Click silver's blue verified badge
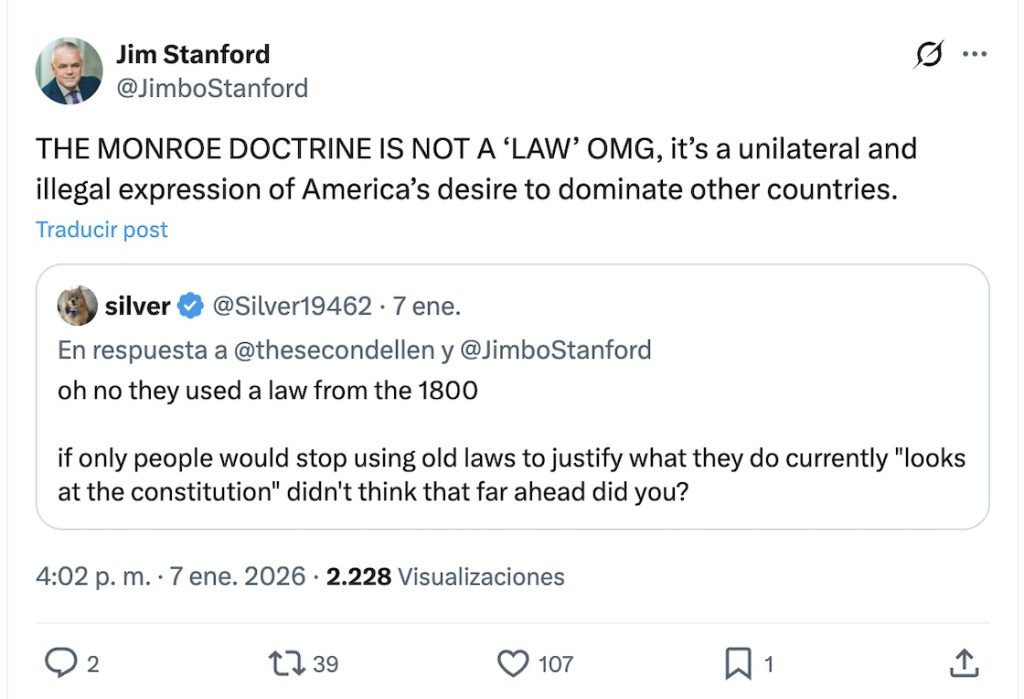Screen dimensions: 1024x699 pos(191,307)
